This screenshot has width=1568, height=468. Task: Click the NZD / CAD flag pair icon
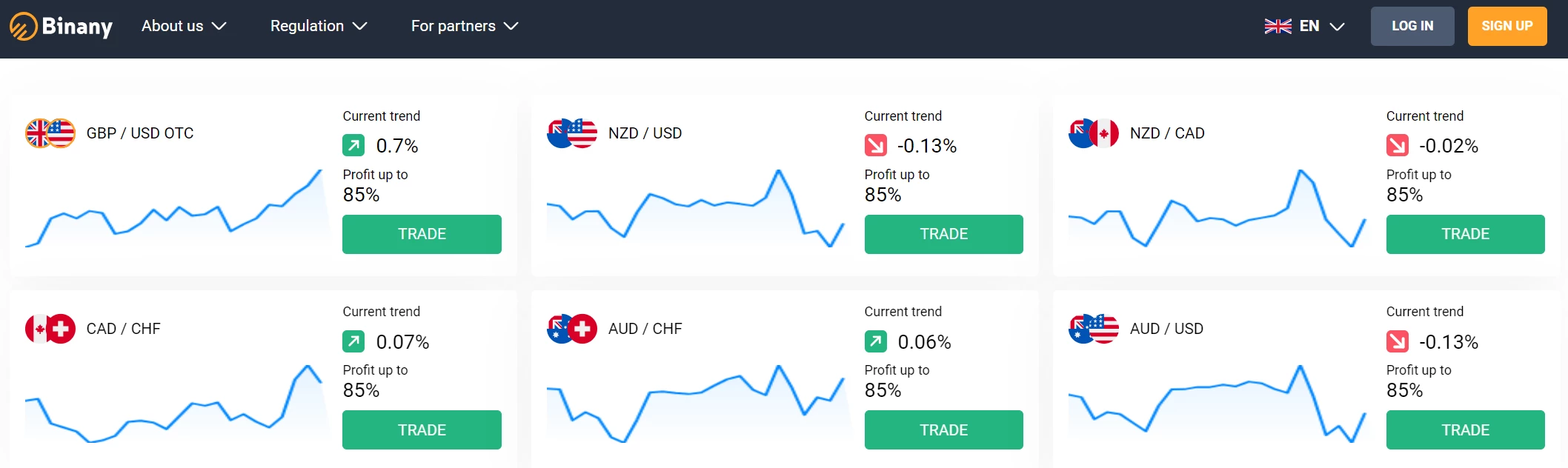tap(1094, 133)
